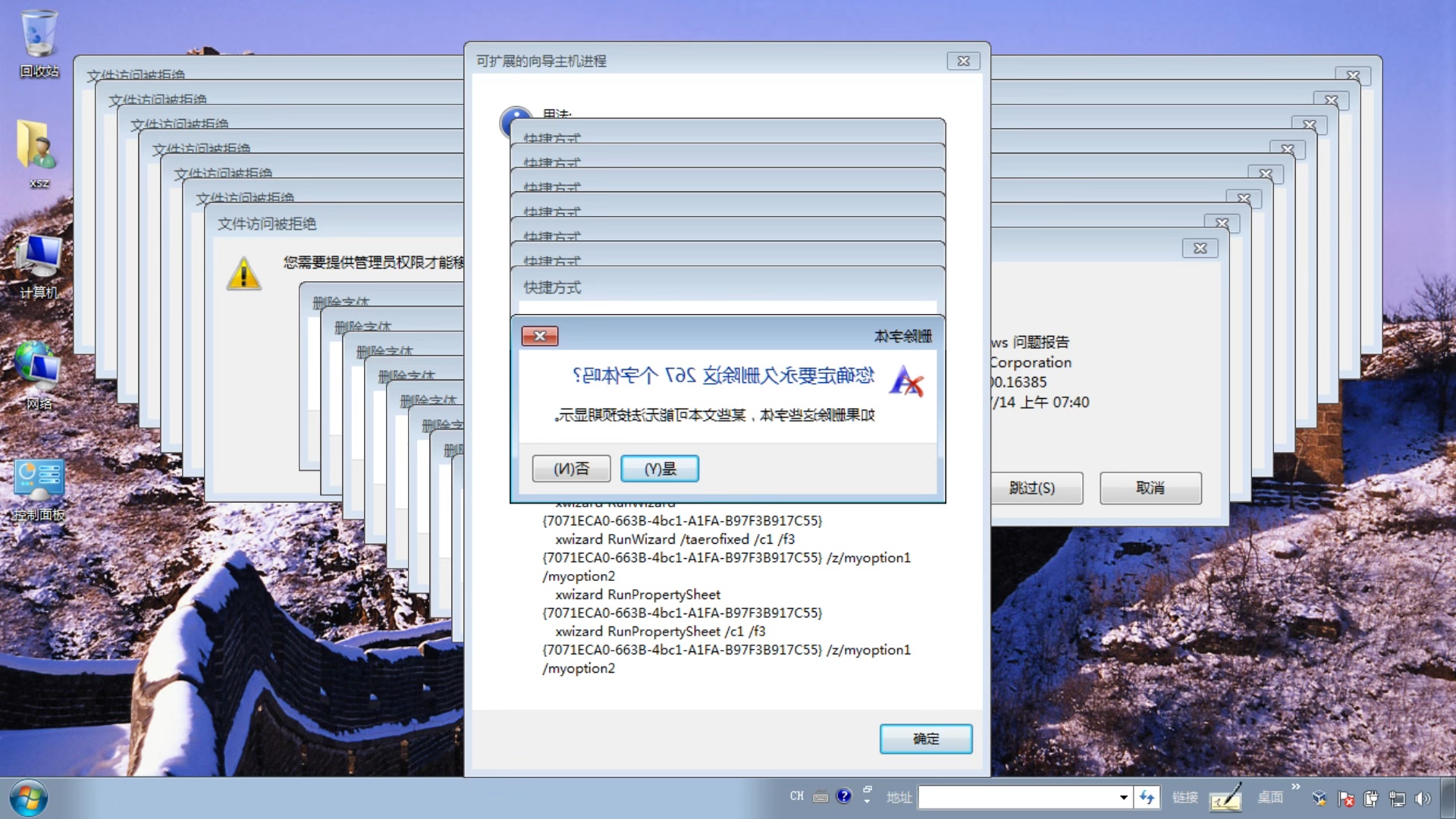Click the mirrored delete-font A icon
Image resolution: width=1456 pixels, height=819 pixels.
pos(907,381)
